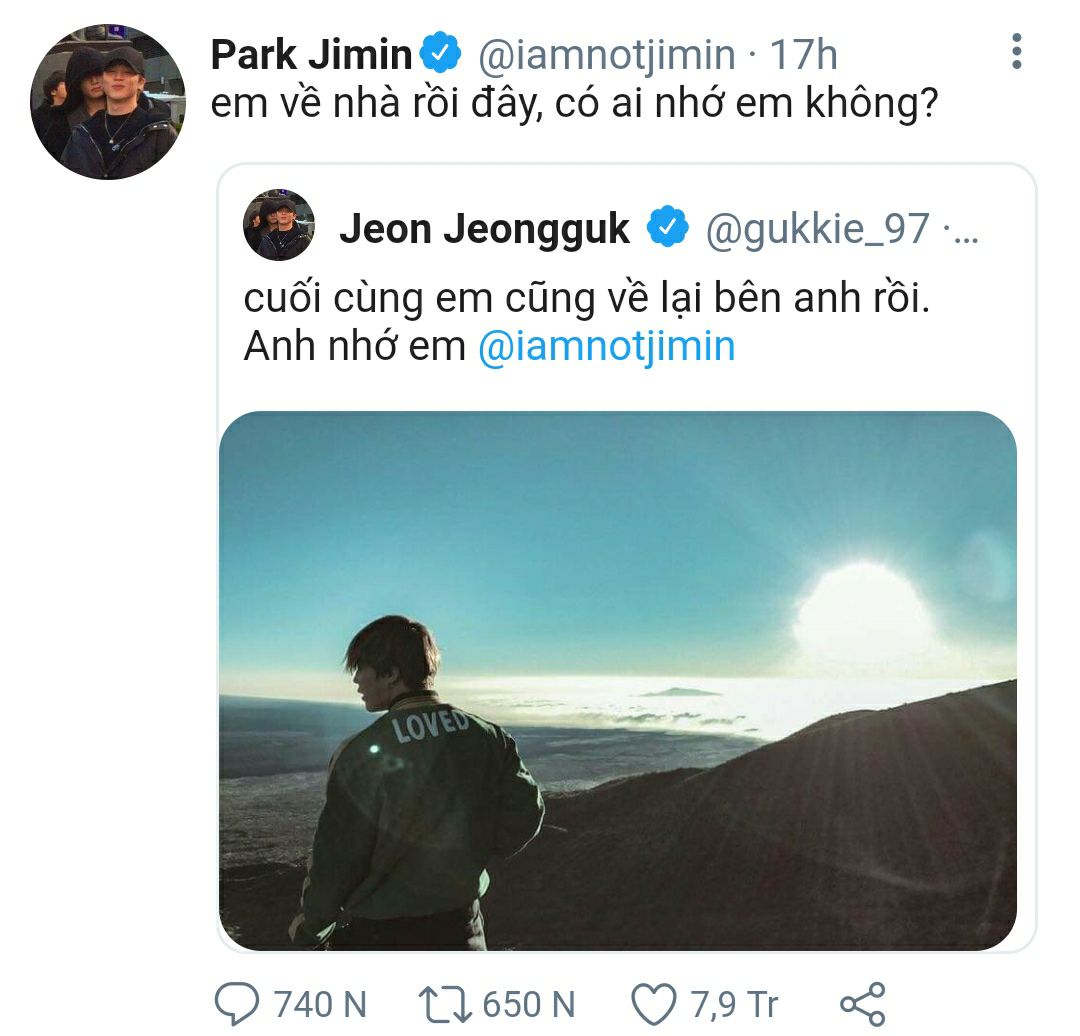Open Park Jimin's profile avatar
The height and width of the screenshot is (1036, 1080).
coord(108,102)
